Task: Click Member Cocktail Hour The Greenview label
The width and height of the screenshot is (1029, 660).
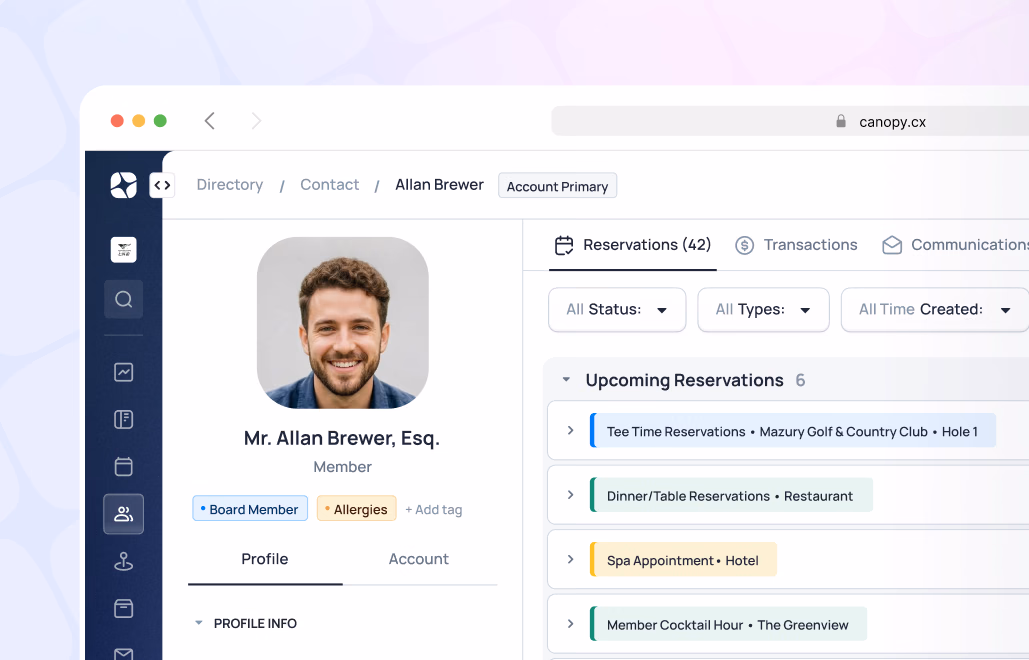Action: pos(728,624)
